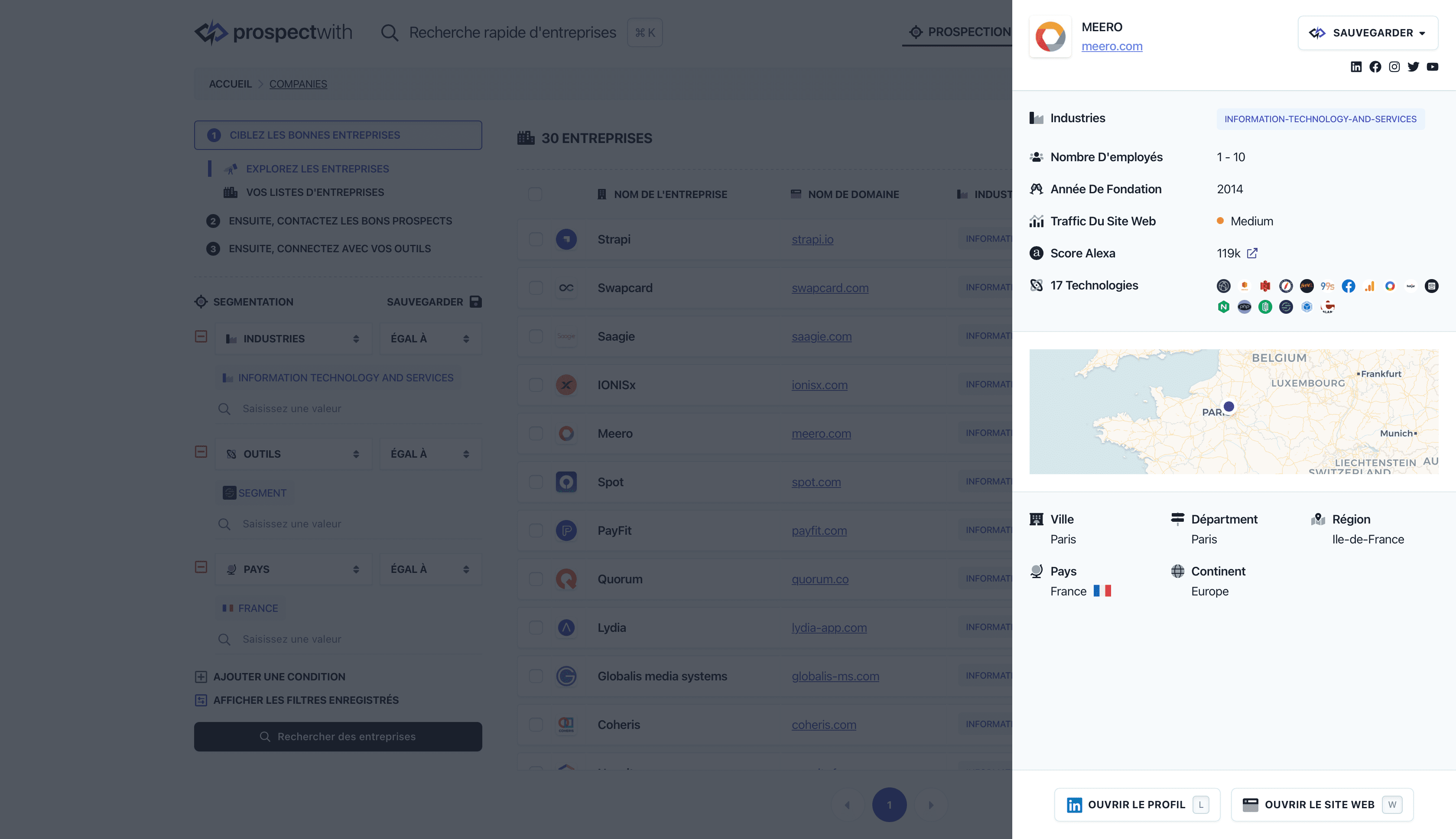The width and height of the screenshot is (1456, 839).
Task: Open the Industries 'Égal à' operator dropdown
Action: [x=430, y=339]
